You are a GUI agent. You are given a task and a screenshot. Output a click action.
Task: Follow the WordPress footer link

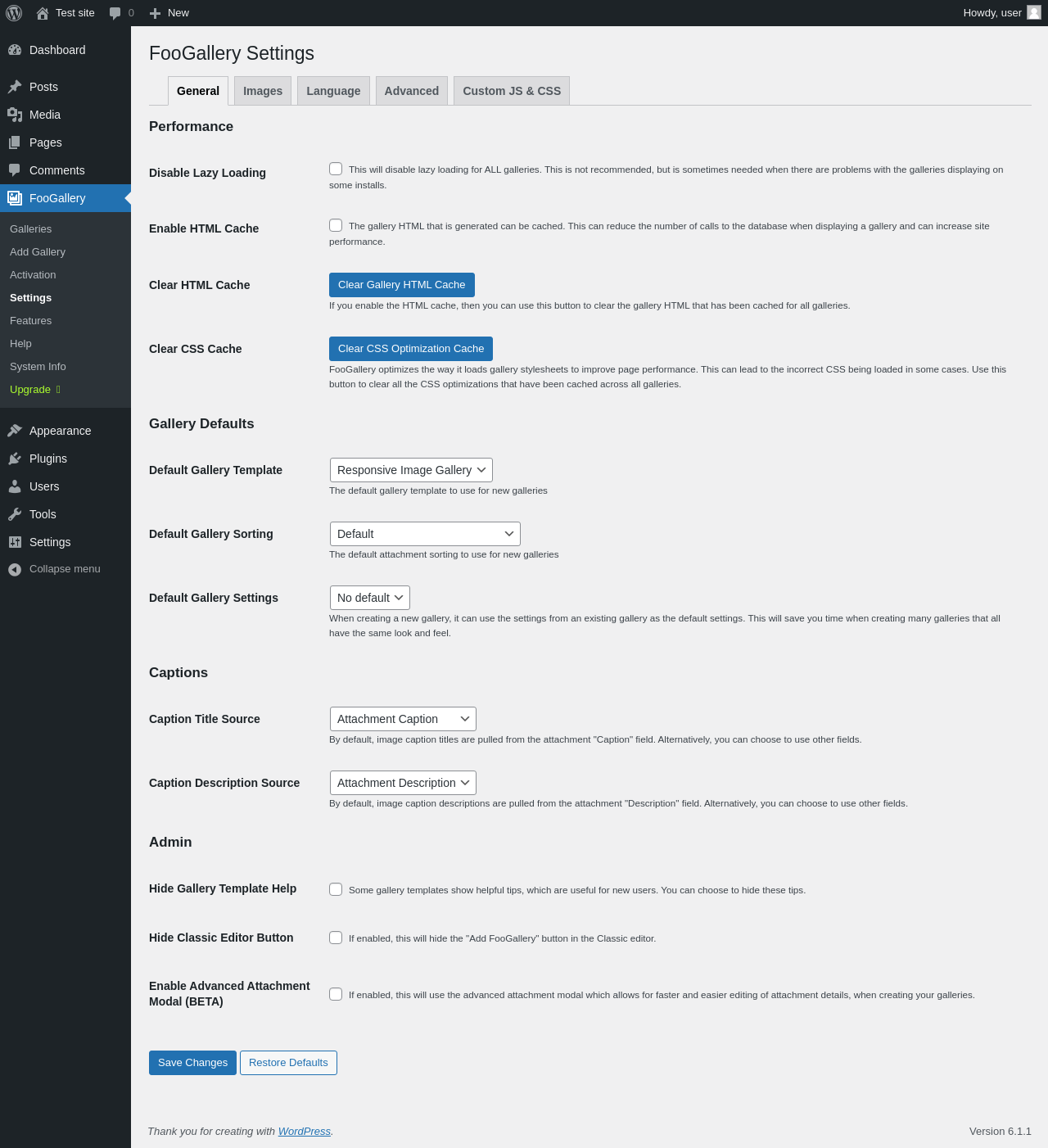[305, 1132]
